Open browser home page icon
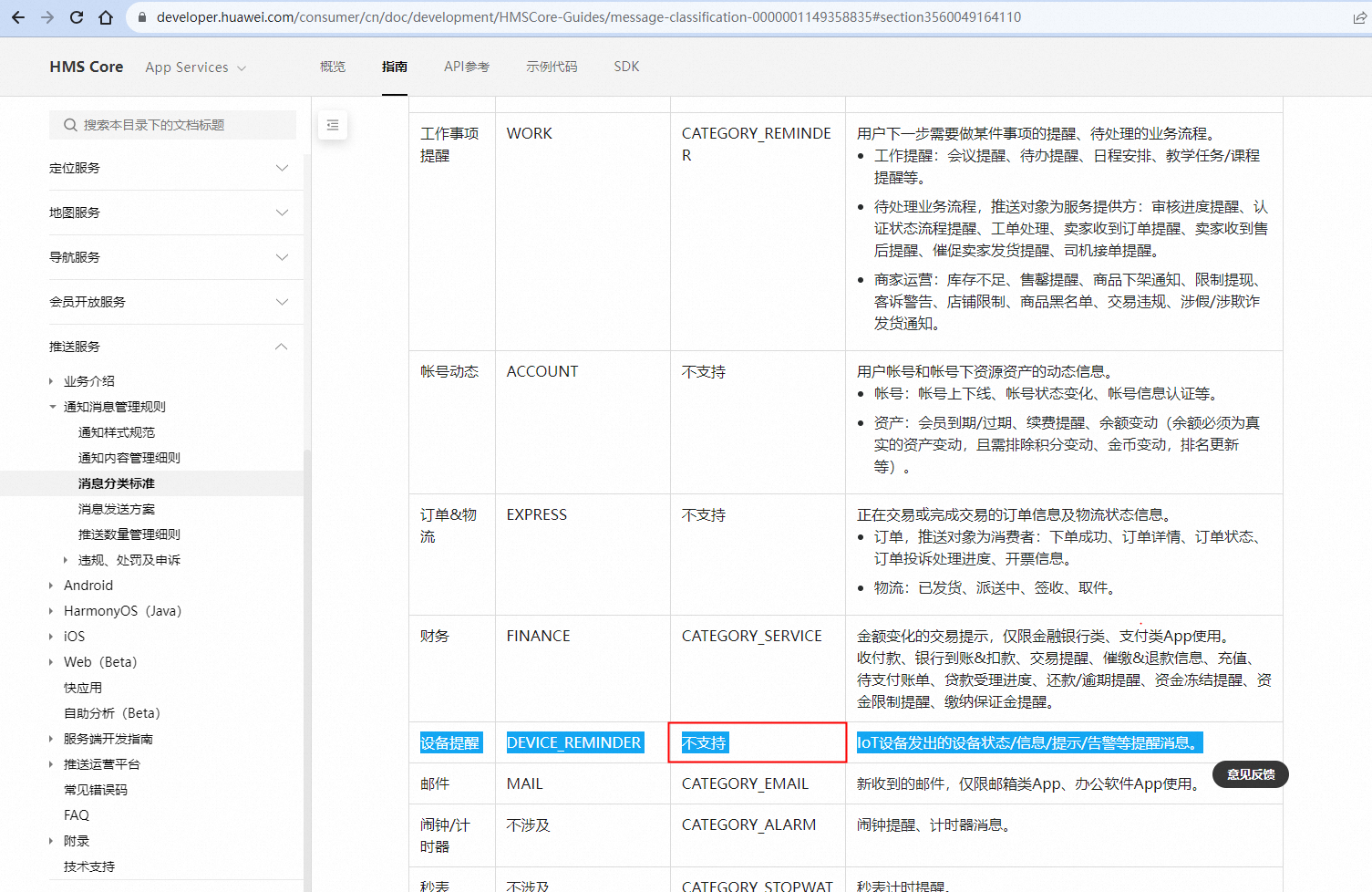1372x892 pixels. (106, 17)
